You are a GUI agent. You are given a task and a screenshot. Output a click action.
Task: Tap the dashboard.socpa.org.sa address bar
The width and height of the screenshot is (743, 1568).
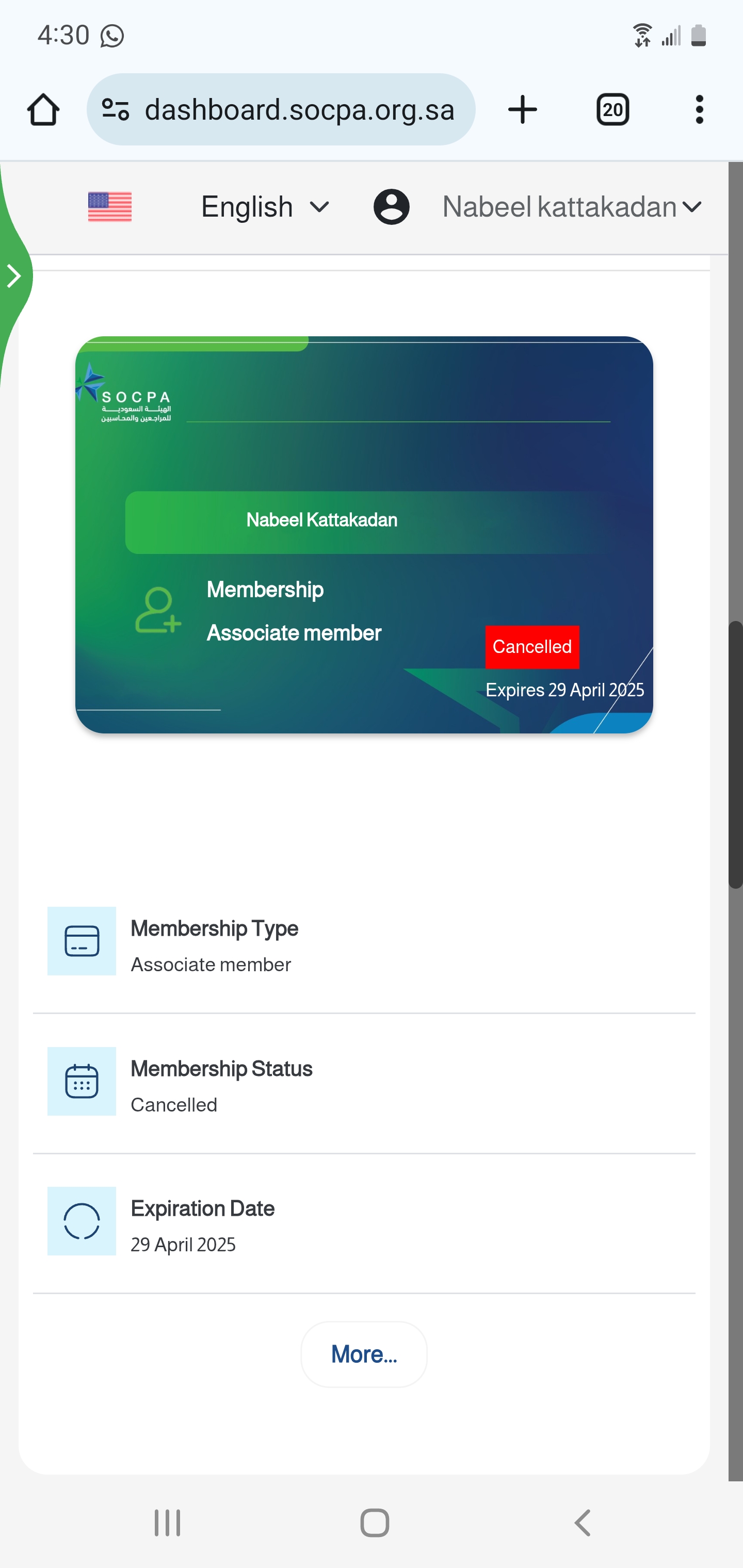pyautogui.click(x=281, y=109)
